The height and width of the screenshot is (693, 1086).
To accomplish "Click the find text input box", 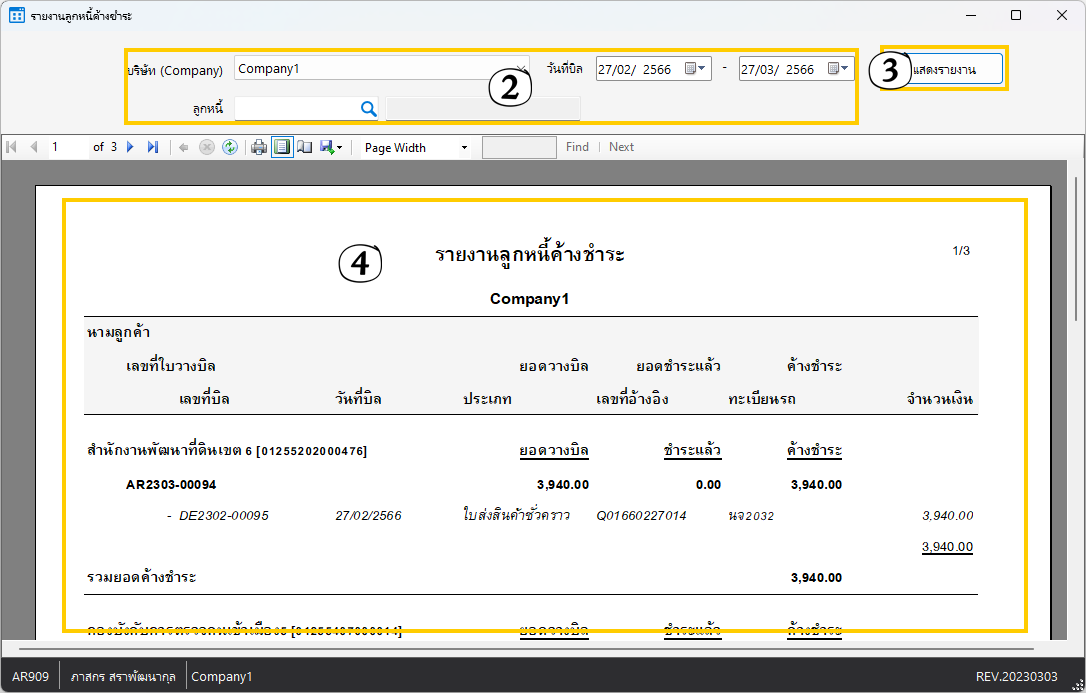I will pyautogui.click(x=519, y=147).
